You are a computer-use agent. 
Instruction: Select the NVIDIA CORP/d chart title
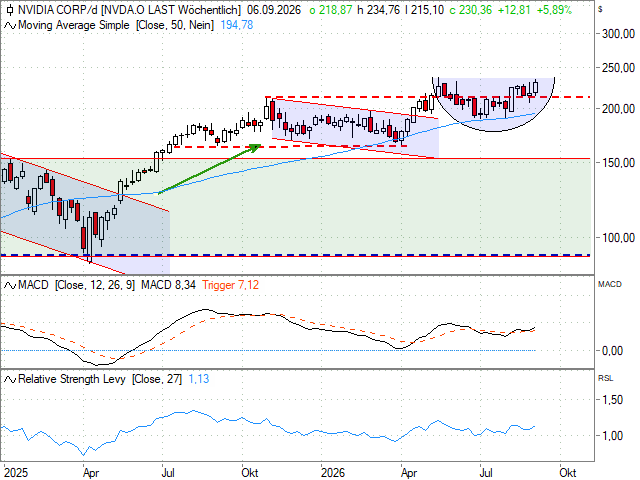[x=129, y=10]
